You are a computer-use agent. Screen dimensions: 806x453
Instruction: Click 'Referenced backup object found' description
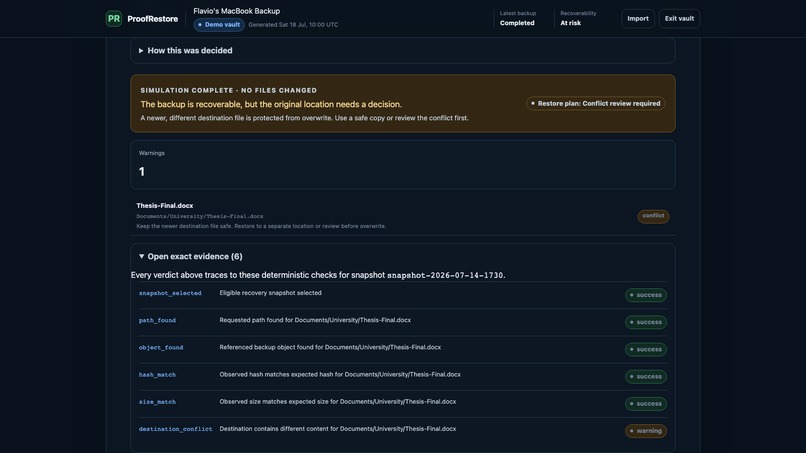pyautogui.click(x=330, y=348)
